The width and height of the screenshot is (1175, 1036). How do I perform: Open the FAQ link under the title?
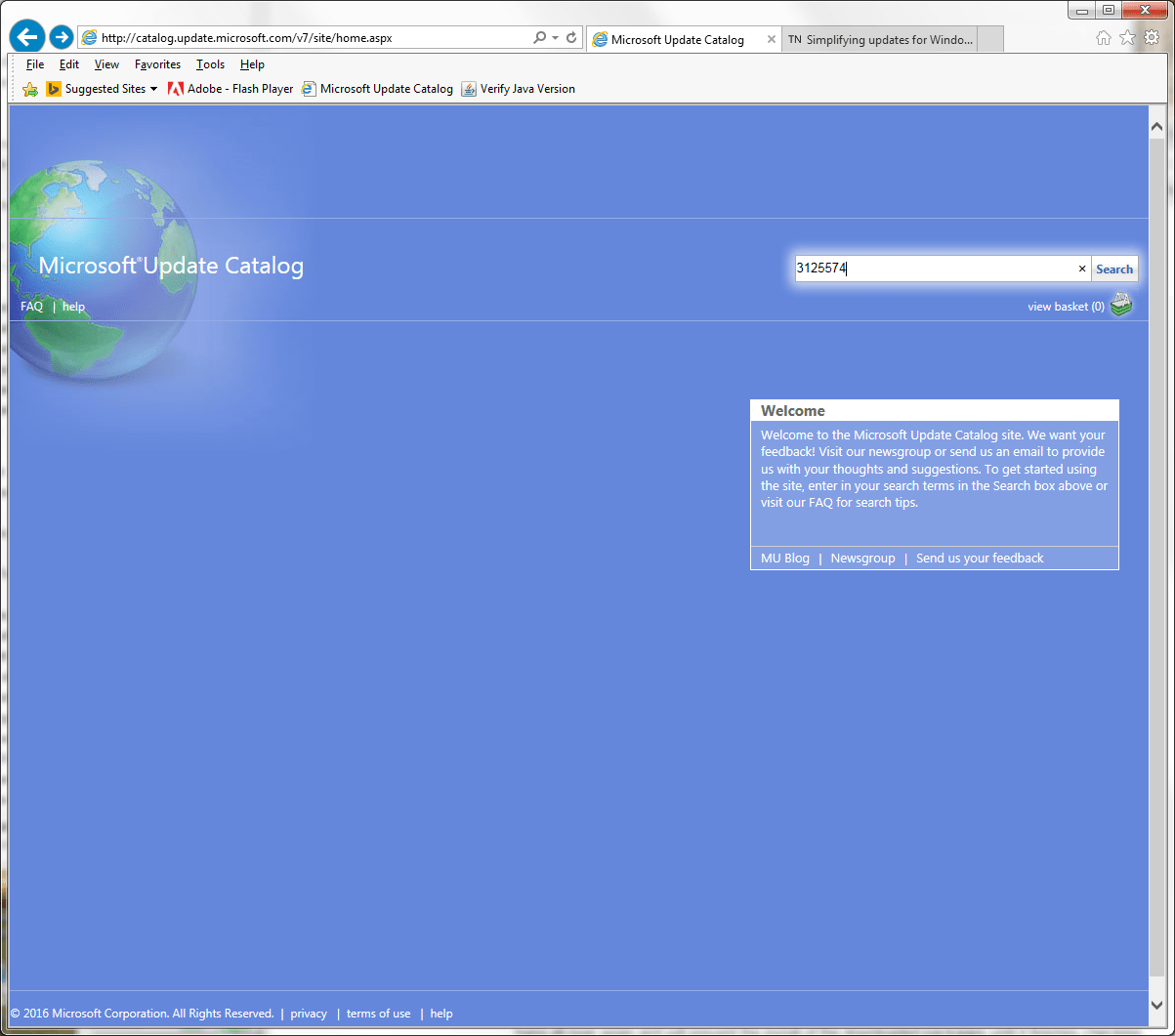click(x=32, y=307)
